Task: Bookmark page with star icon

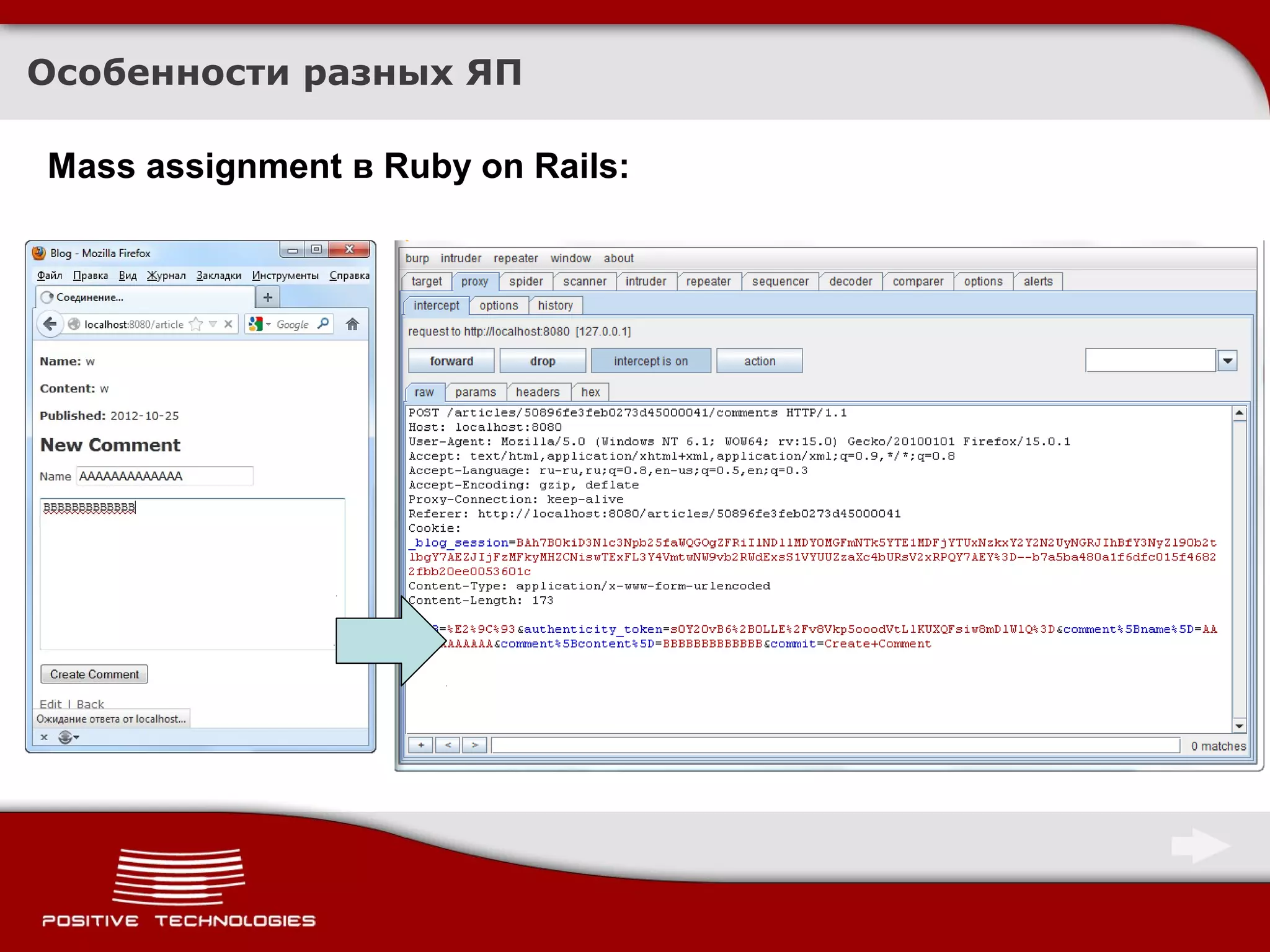Action: (x=196, y=324)
